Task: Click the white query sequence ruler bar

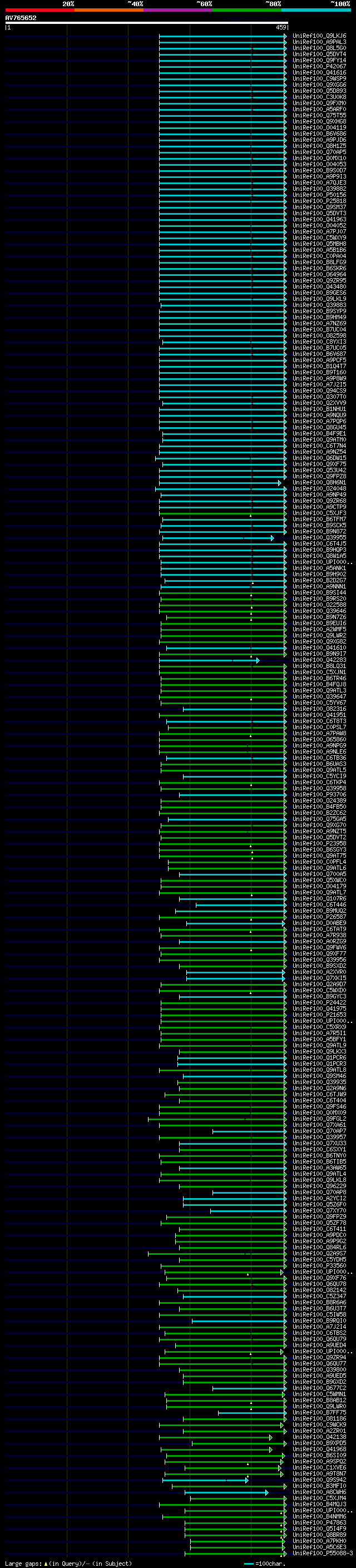Action: click(x=147, y=23)
